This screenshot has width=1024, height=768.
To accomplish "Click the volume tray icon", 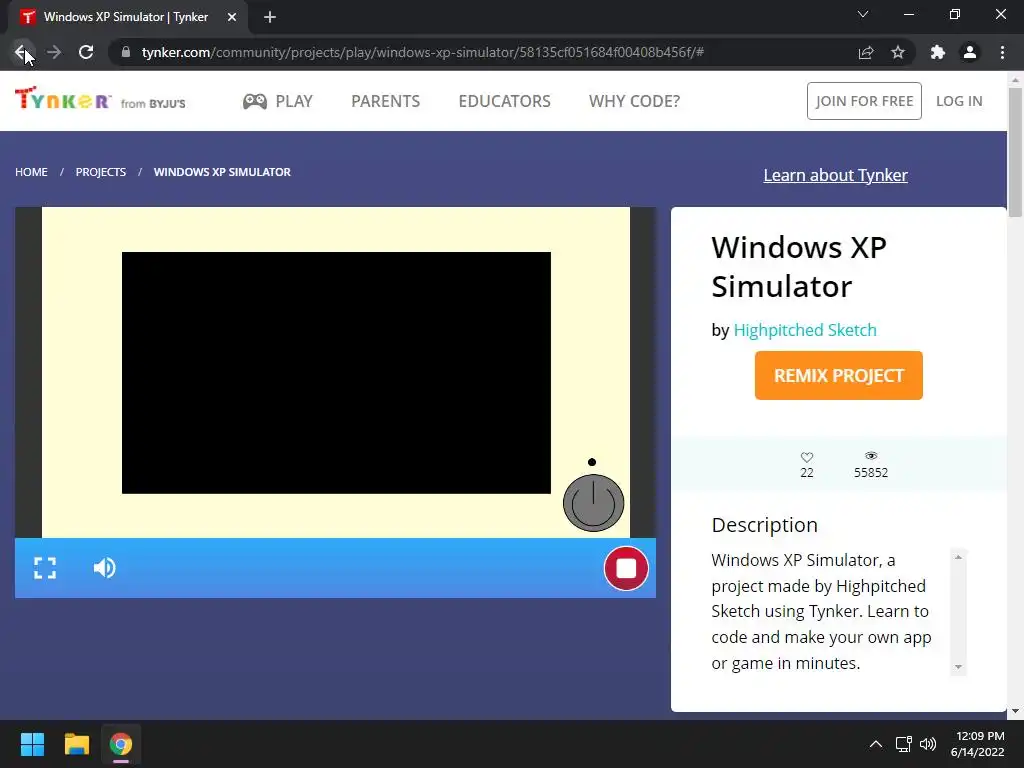I will 927,744.
